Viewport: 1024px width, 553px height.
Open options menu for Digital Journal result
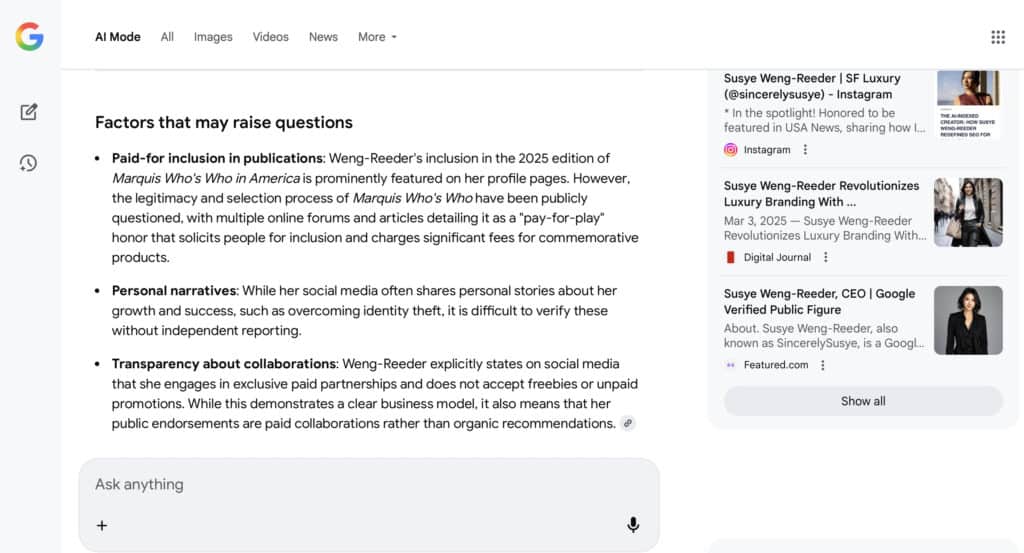click(x=825, y=257)
